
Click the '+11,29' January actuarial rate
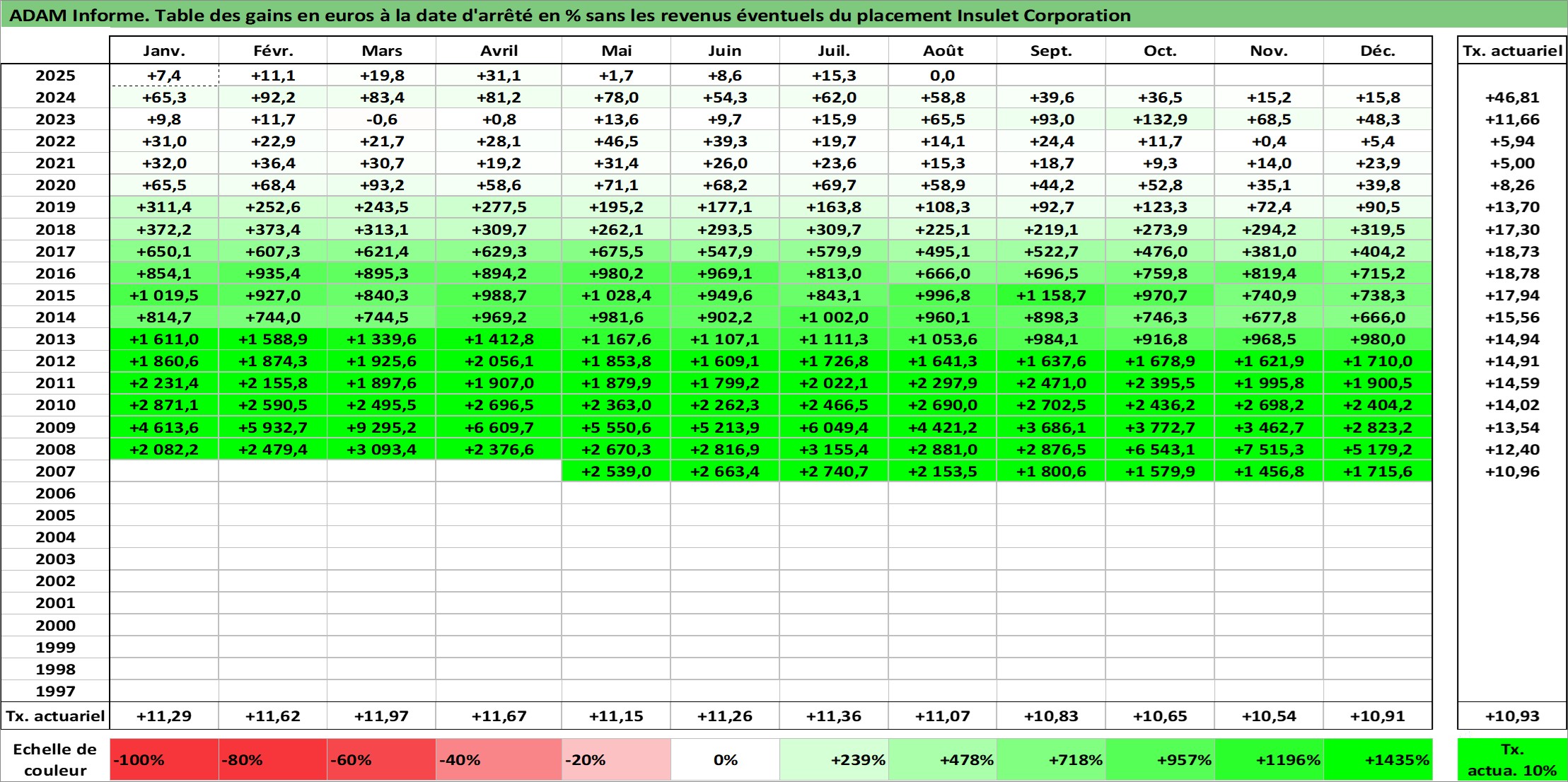point(164,716)
